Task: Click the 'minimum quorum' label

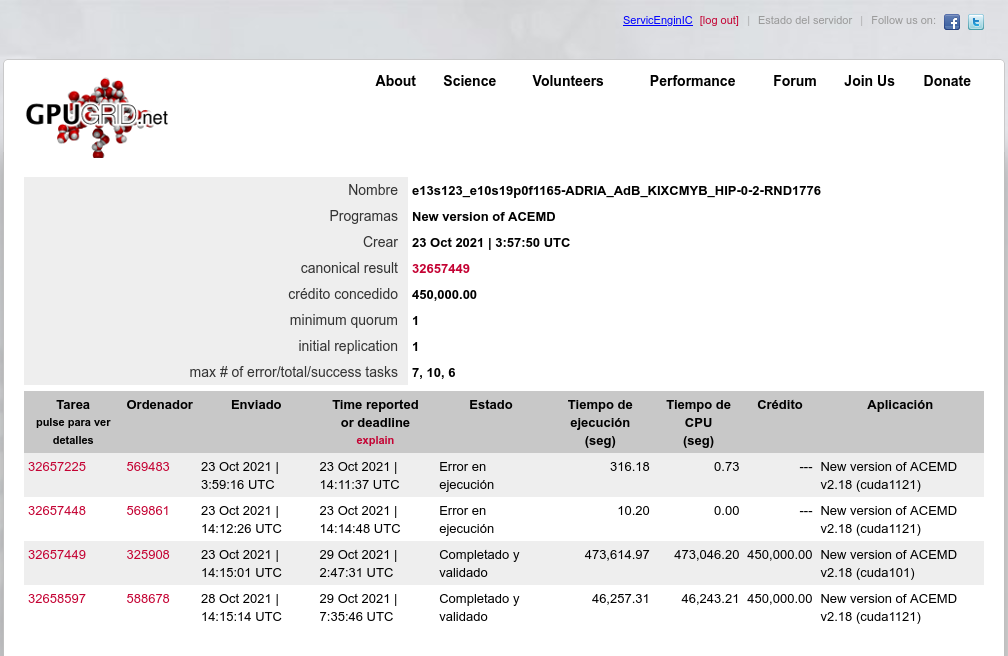Action: 343,320
